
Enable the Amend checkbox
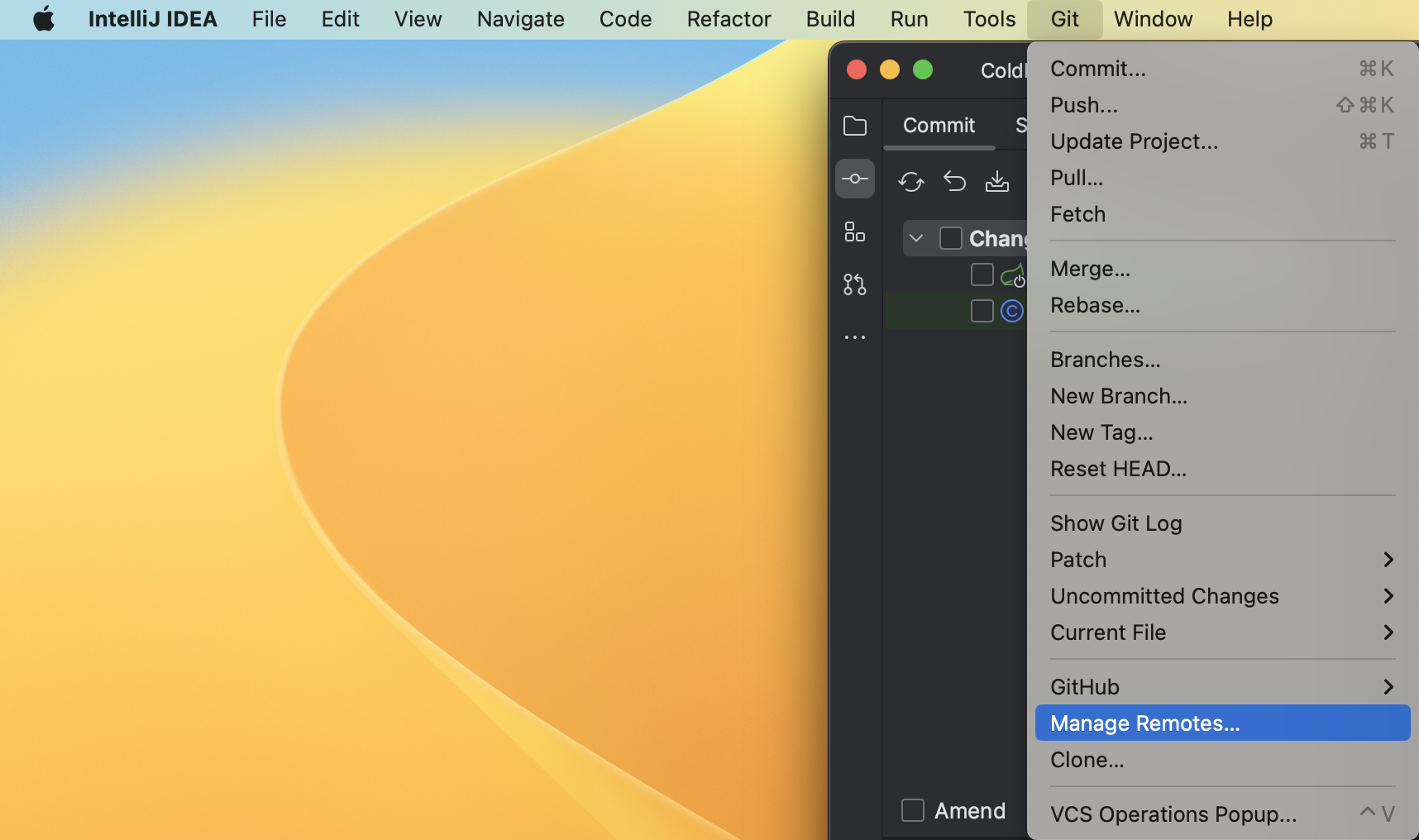tap(913, 810)
